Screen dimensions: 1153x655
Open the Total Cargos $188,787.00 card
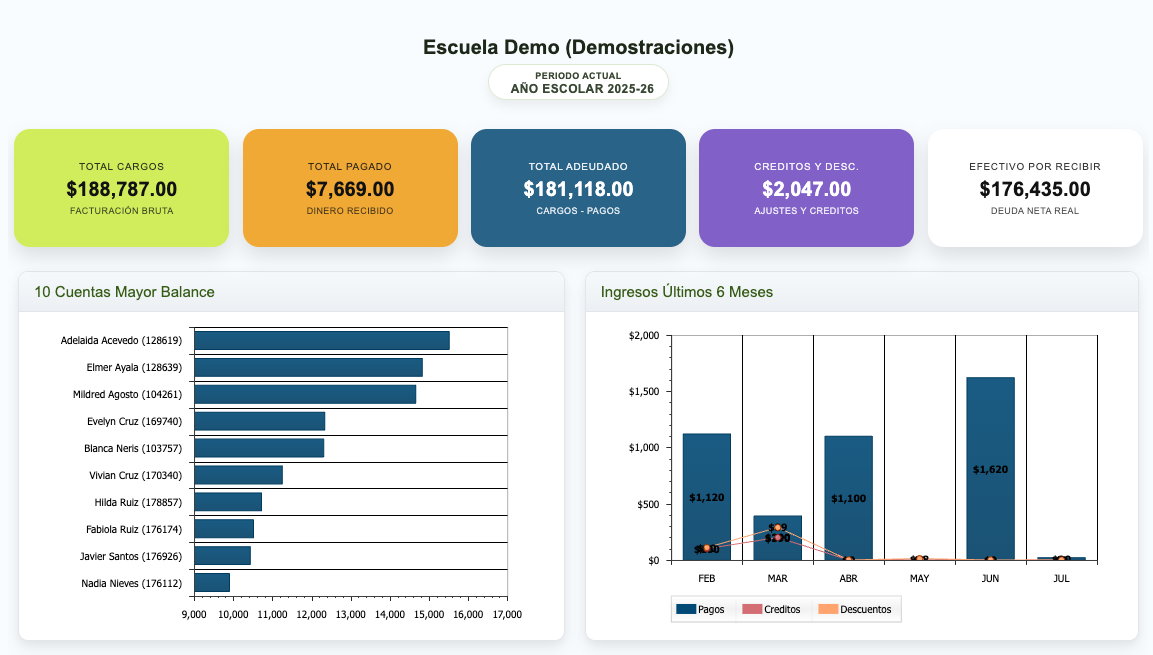(x=121, y=188)
